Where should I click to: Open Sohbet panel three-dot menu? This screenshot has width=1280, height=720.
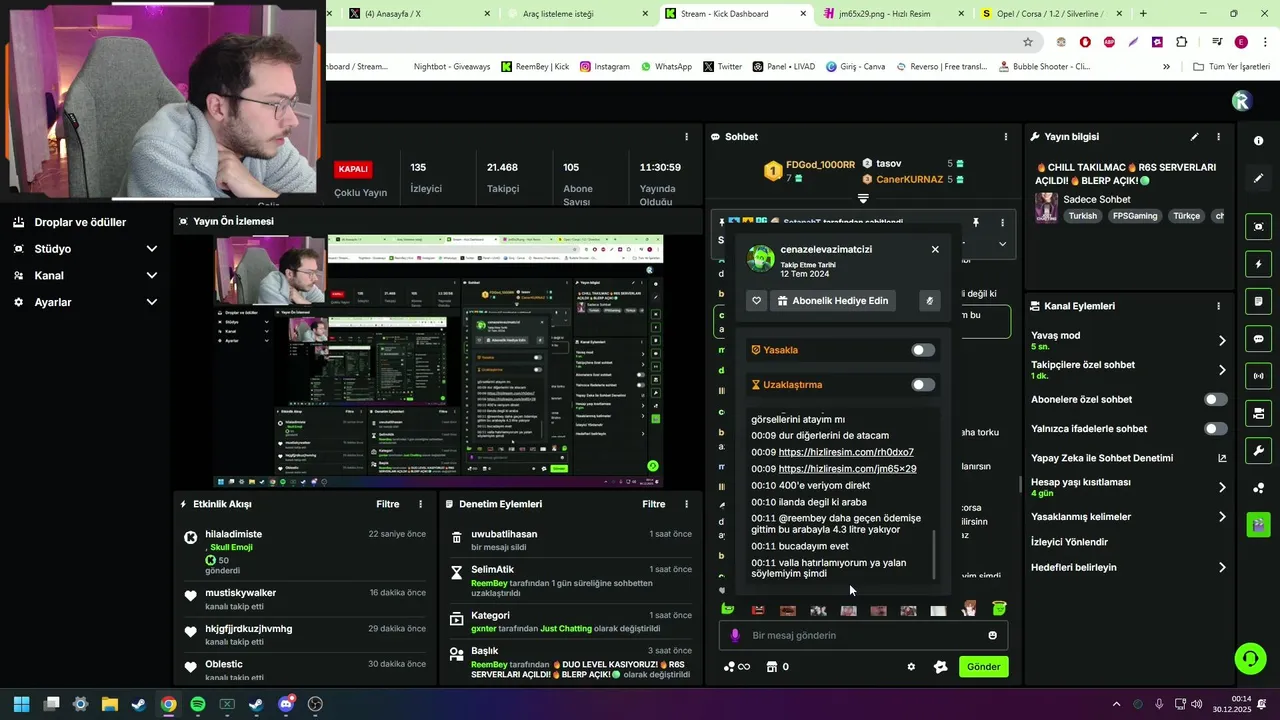tap(1006, 137)
